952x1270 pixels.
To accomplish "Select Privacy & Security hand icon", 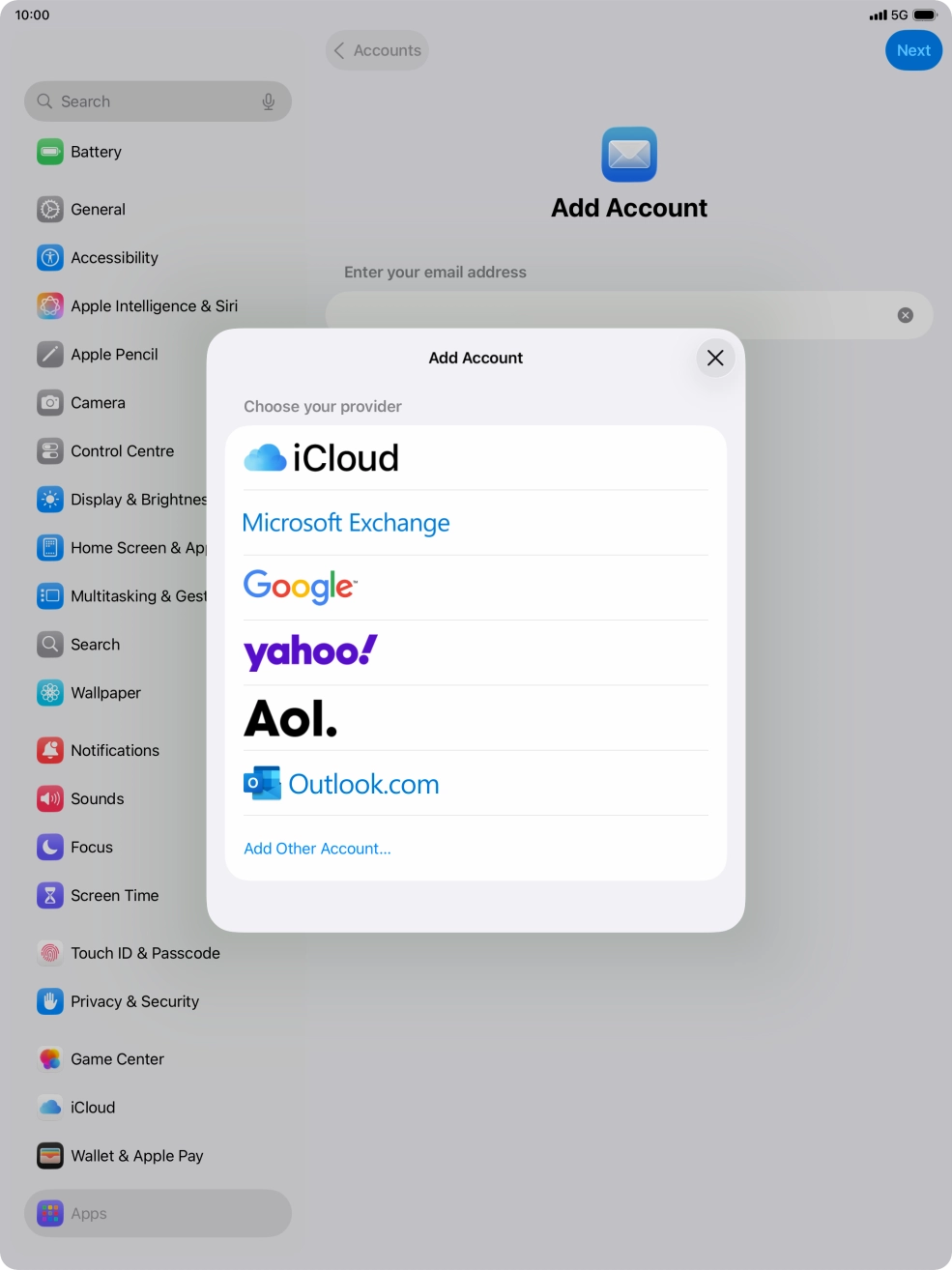I will click(x=50, y=1001).
